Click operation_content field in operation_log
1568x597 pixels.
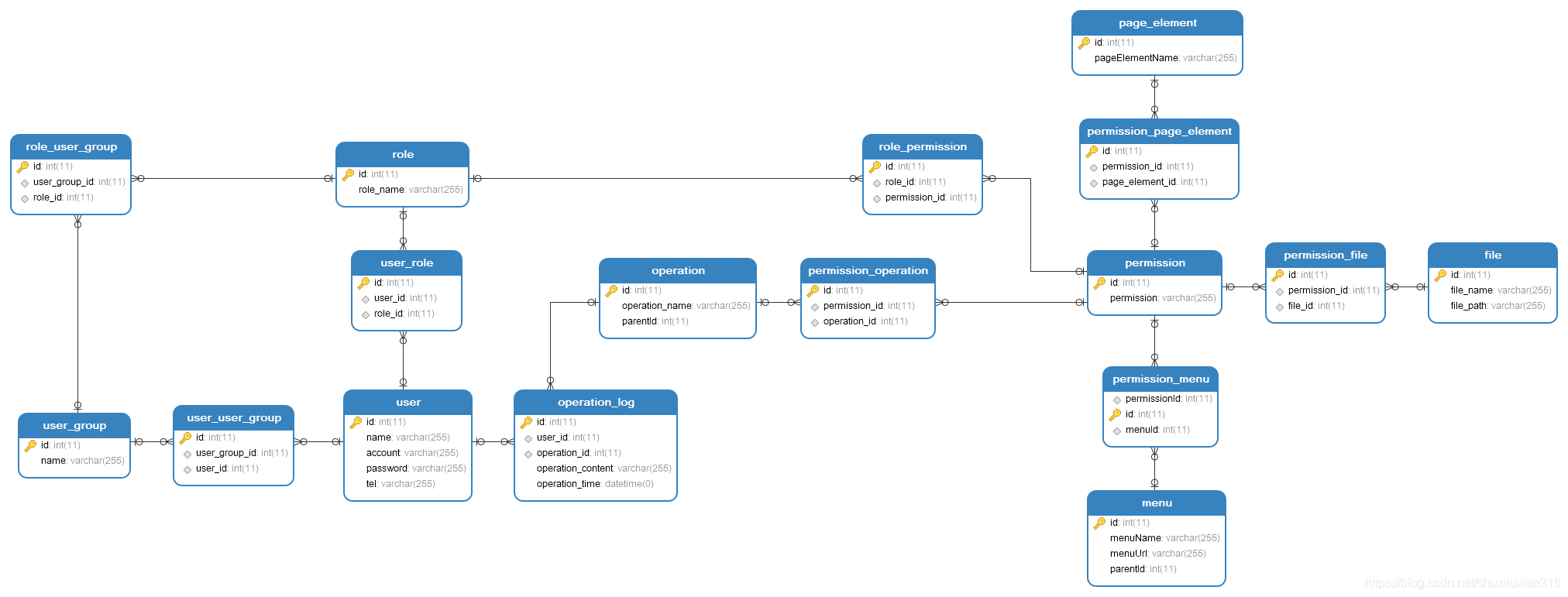pos(603,468)
